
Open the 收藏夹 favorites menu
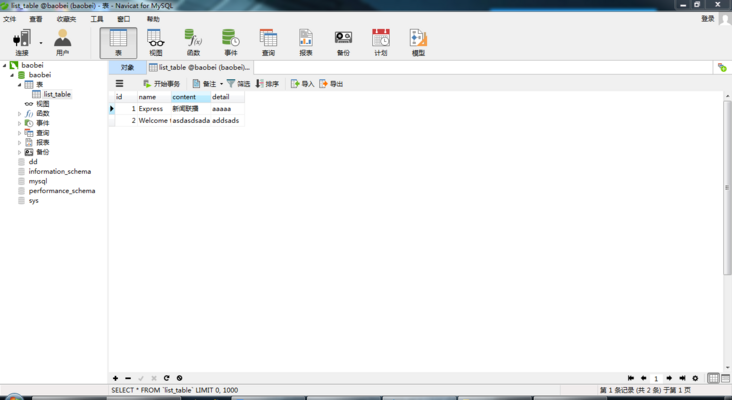pyautogui.click(x=66, y=19)
